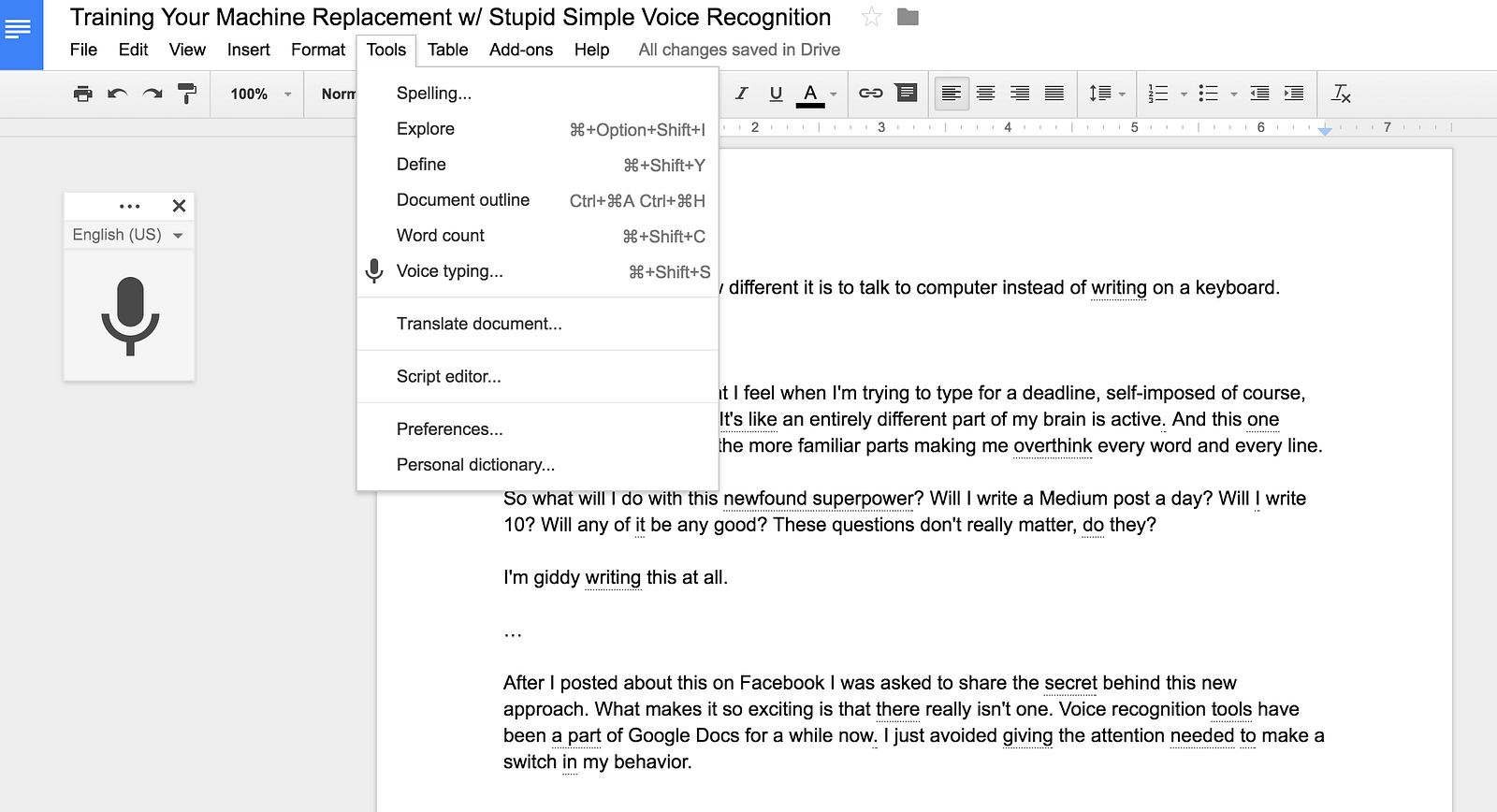
Task: Open the Add-ons menu
Action: coord(521,50)
